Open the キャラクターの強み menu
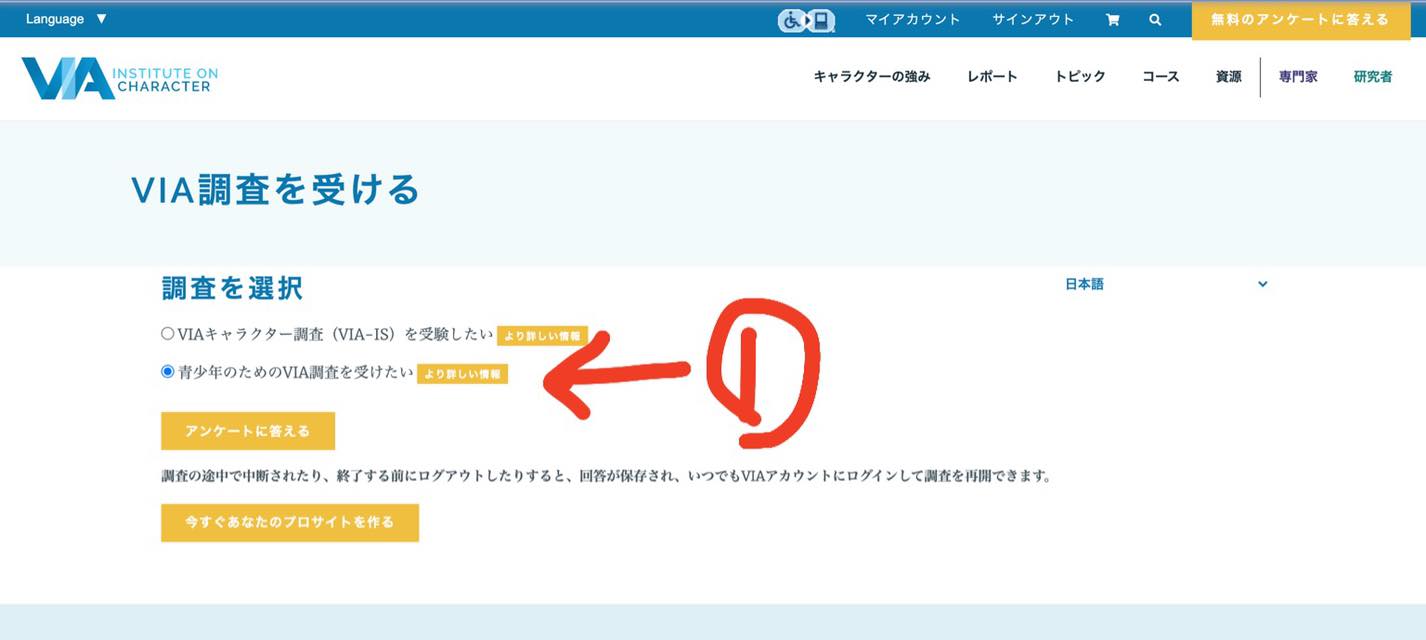The width and height of the screenshot is (1426, 640). [x=871, y=77]
